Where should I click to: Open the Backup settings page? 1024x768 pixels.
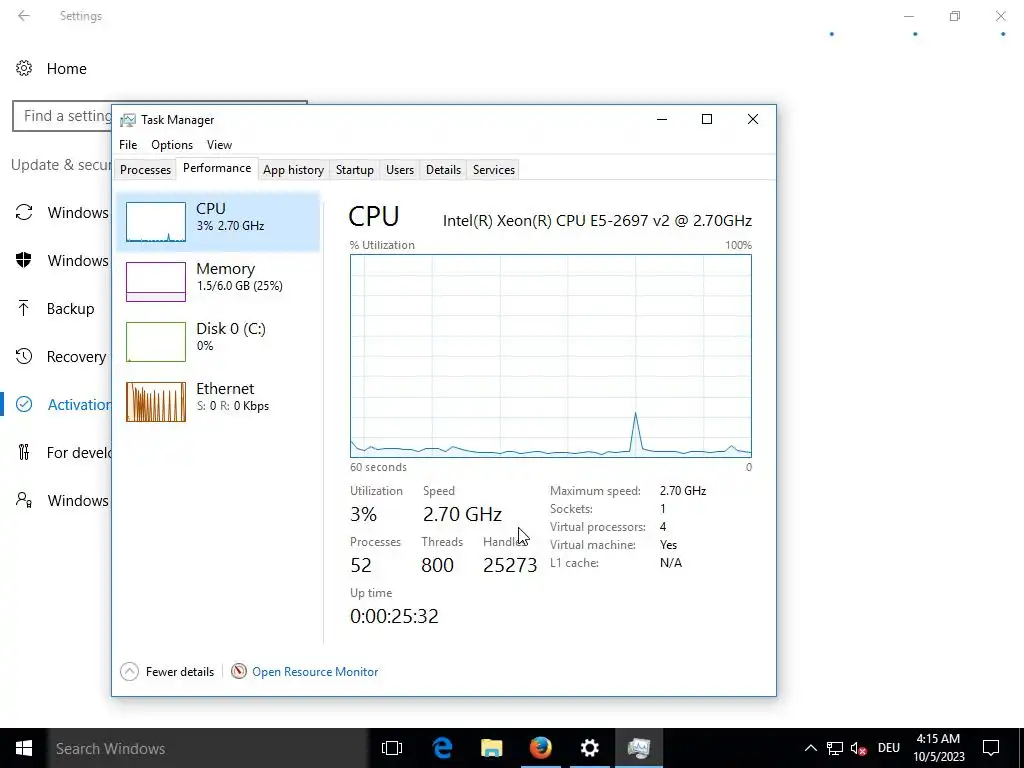click(x=71, y=309)
